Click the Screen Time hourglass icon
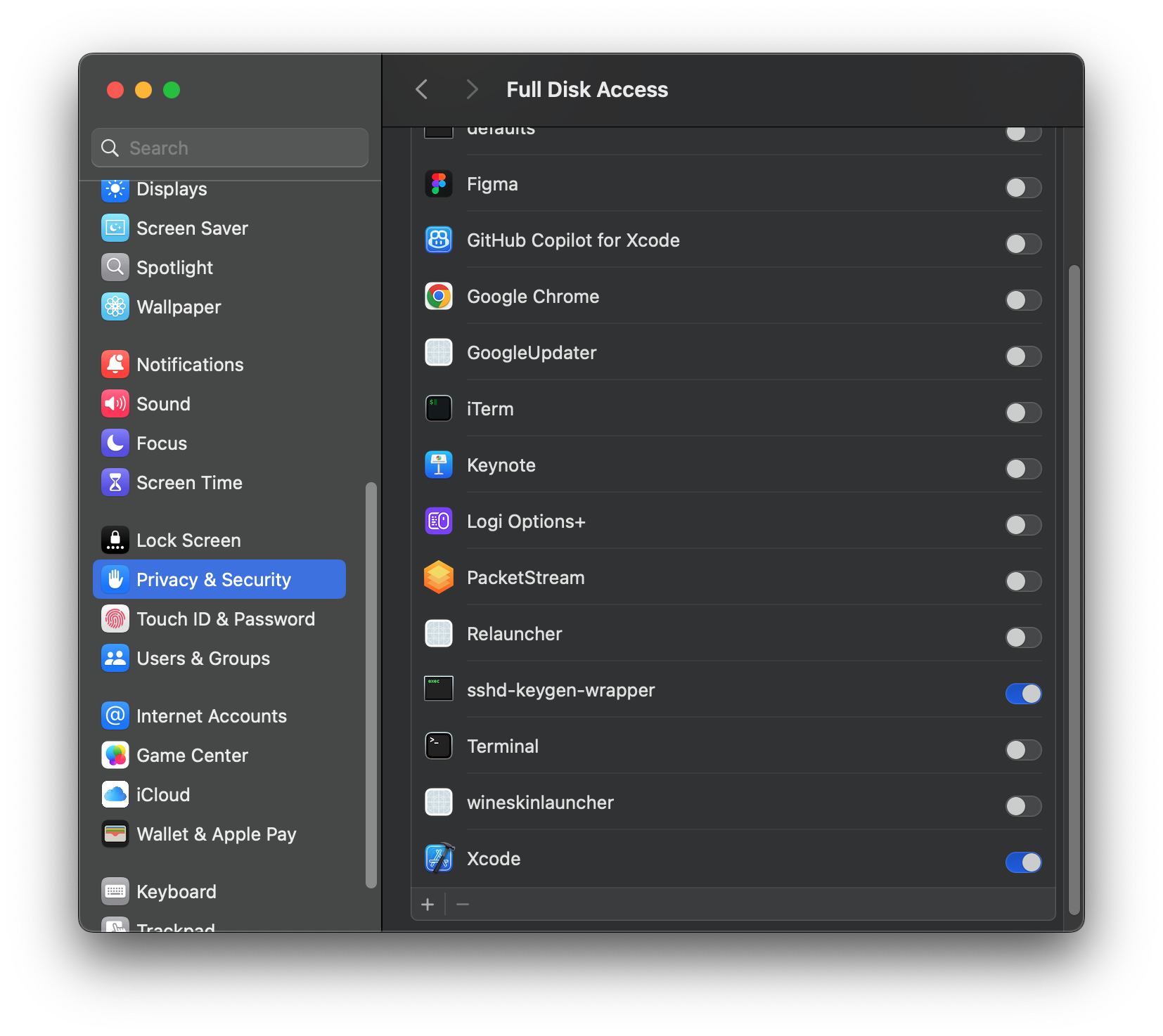 (115, 482)
